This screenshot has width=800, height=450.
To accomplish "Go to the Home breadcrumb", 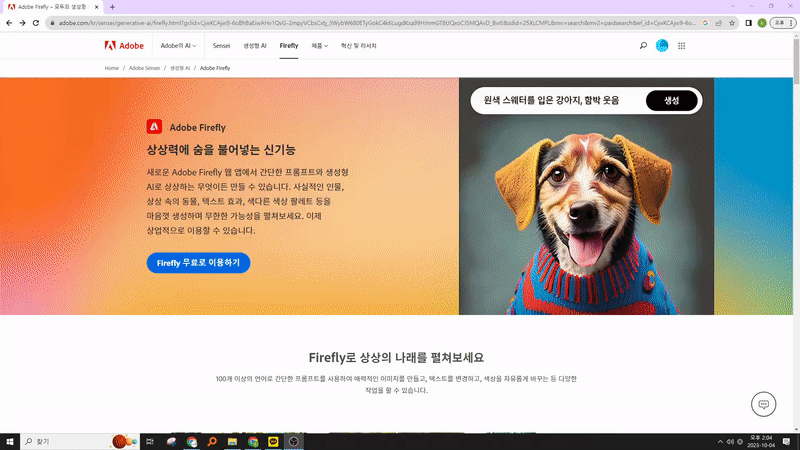I will click(x=112, y=68).
